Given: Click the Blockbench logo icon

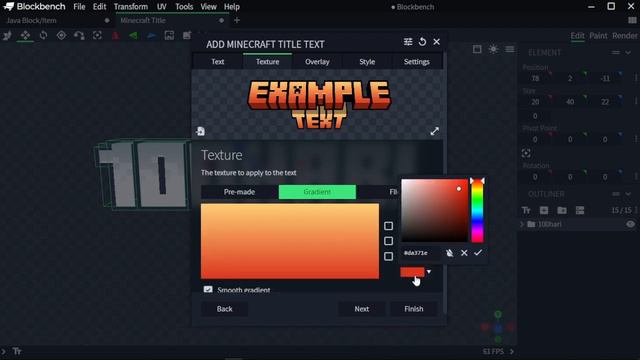Looking at the screenshot, I should 9,7.
